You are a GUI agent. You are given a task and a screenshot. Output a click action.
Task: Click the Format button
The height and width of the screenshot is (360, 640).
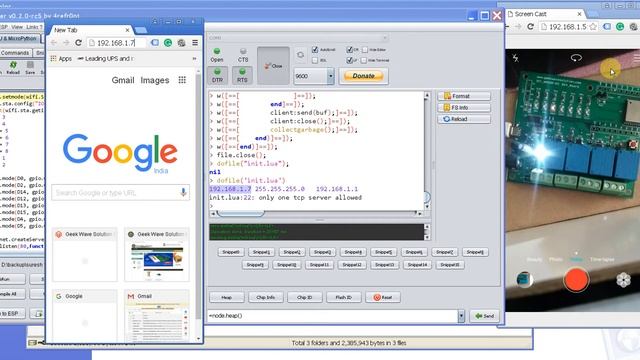coord(464,96)
